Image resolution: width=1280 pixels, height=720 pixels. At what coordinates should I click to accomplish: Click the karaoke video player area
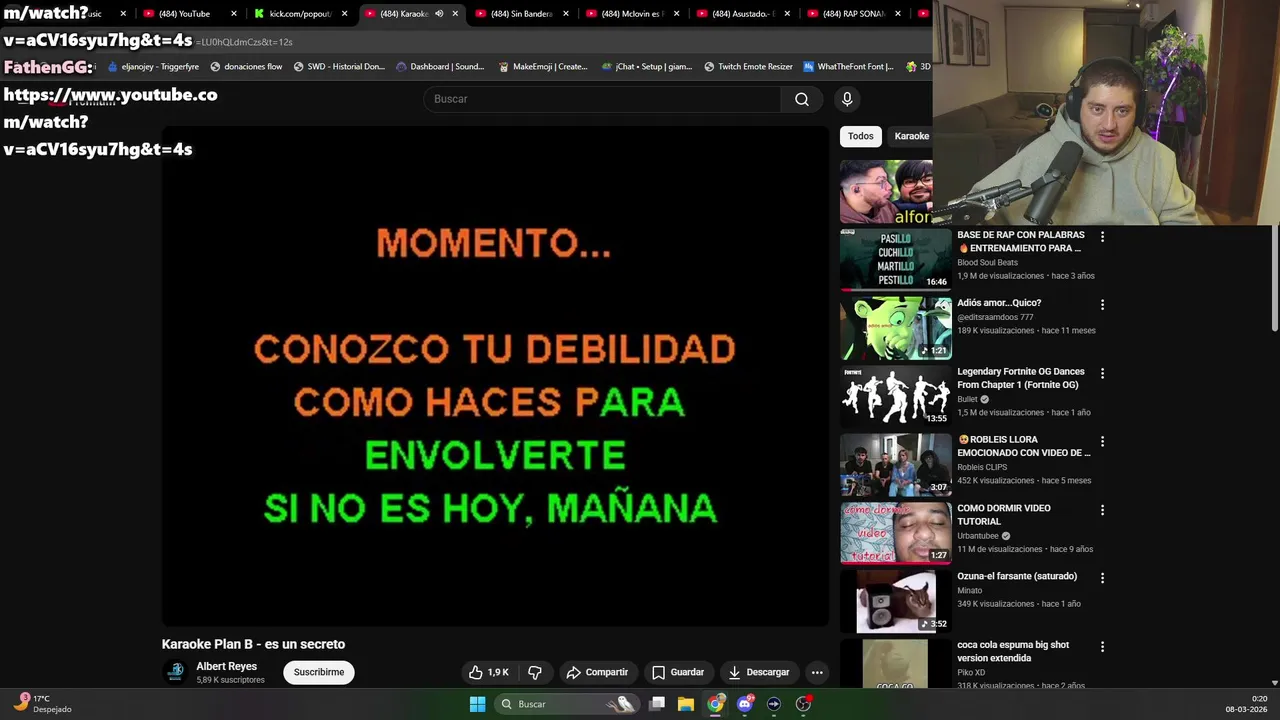(x=495, y=376)
